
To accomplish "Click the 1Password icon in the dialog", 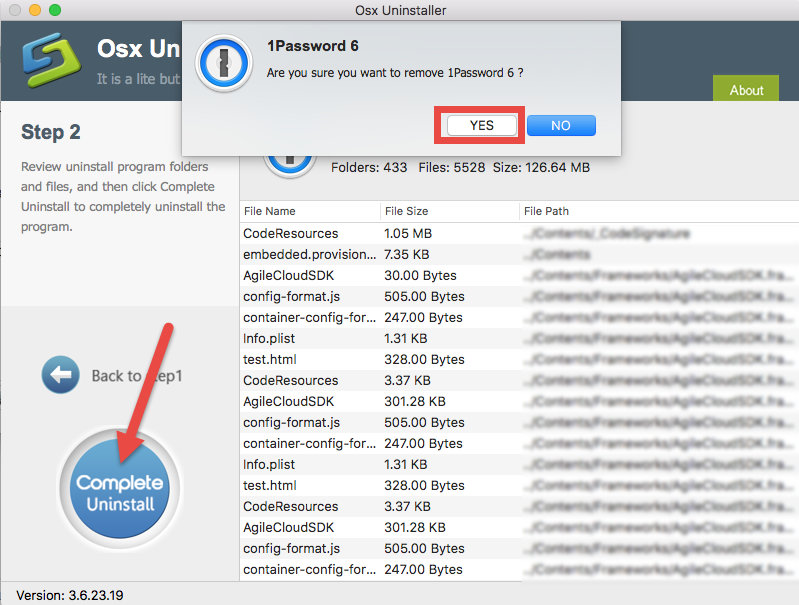I will pyautogui.click(x=224, y=63).
